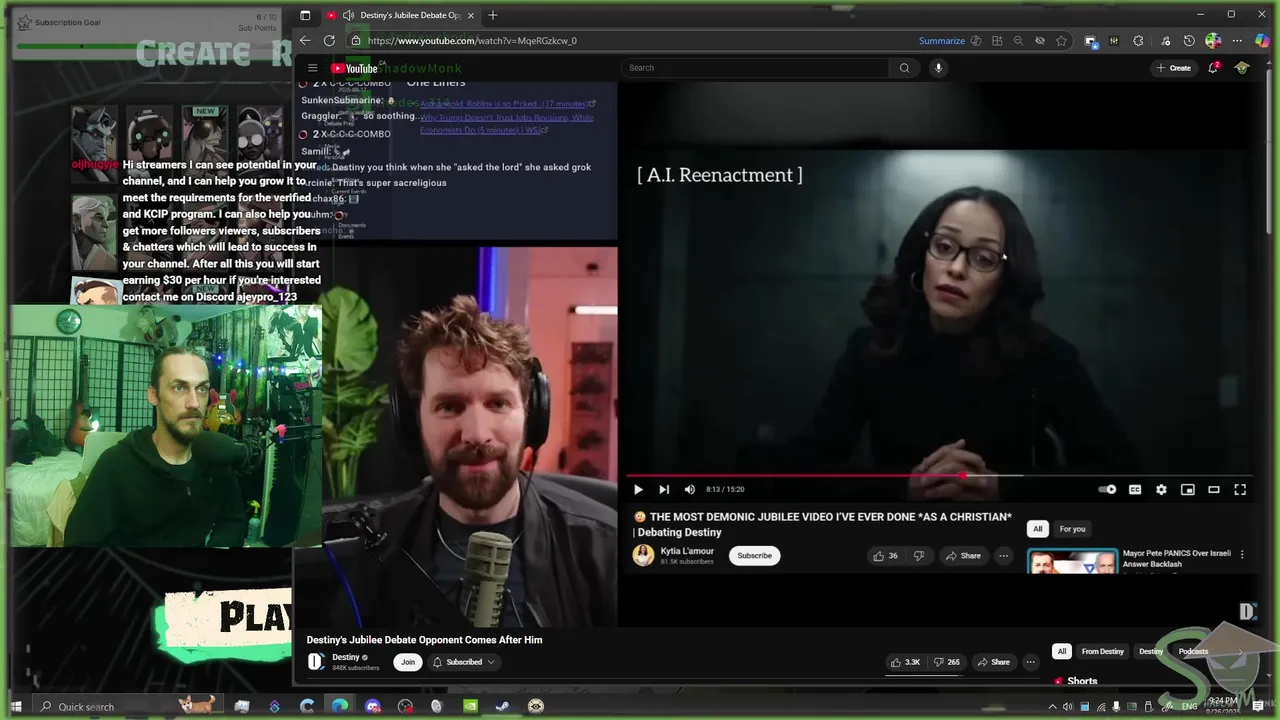Click YouTube search magnifier button
The height and width of the screenshot is (720, 1280).
(x=904, y=68)
